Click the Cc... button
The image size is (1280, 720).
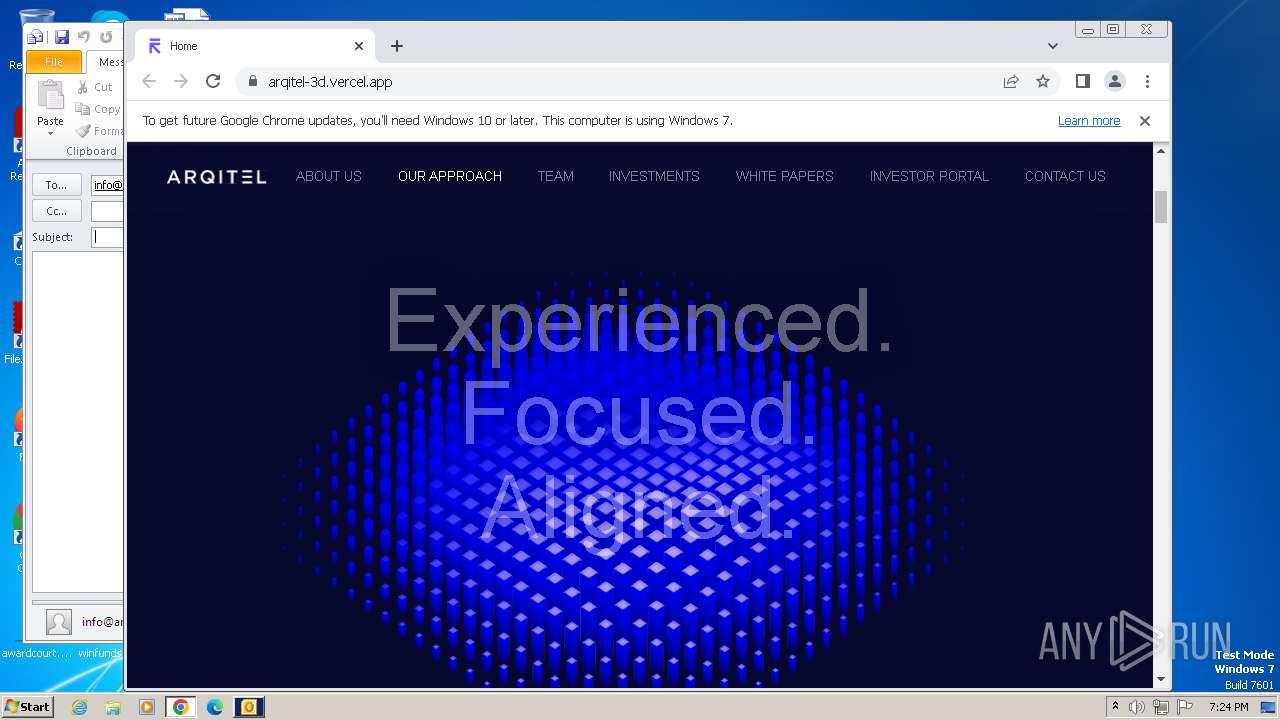[x=56, y=211]
